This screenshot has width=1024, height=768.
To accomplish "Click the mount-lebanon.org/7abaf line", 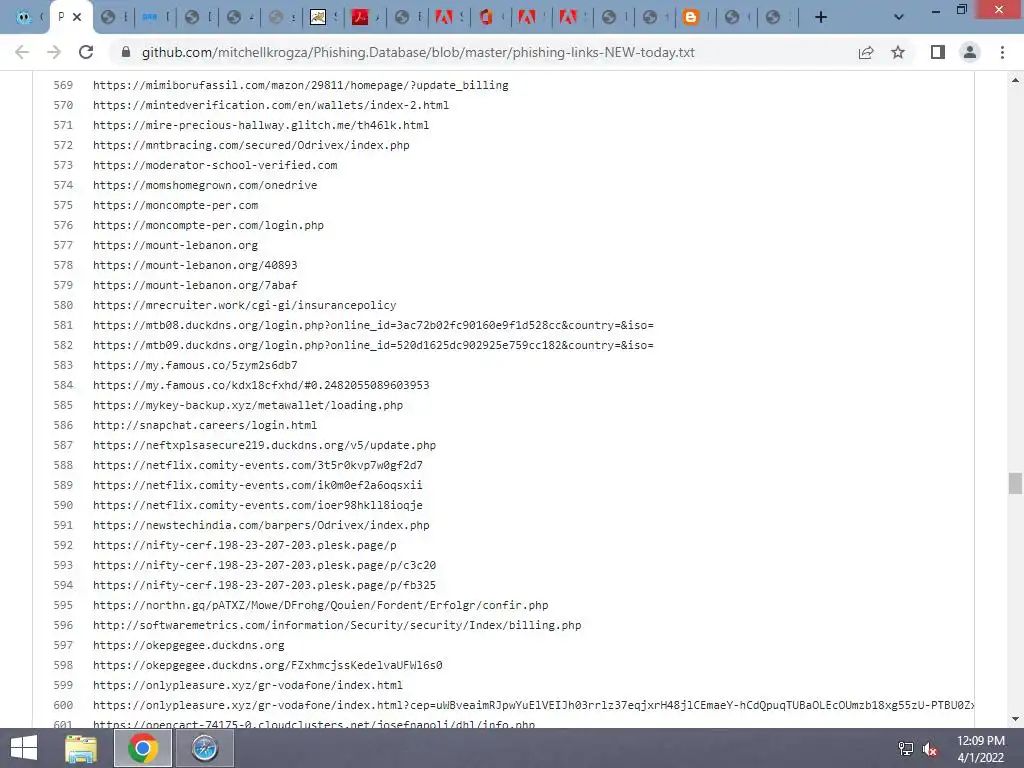I will tap(195, 285).
